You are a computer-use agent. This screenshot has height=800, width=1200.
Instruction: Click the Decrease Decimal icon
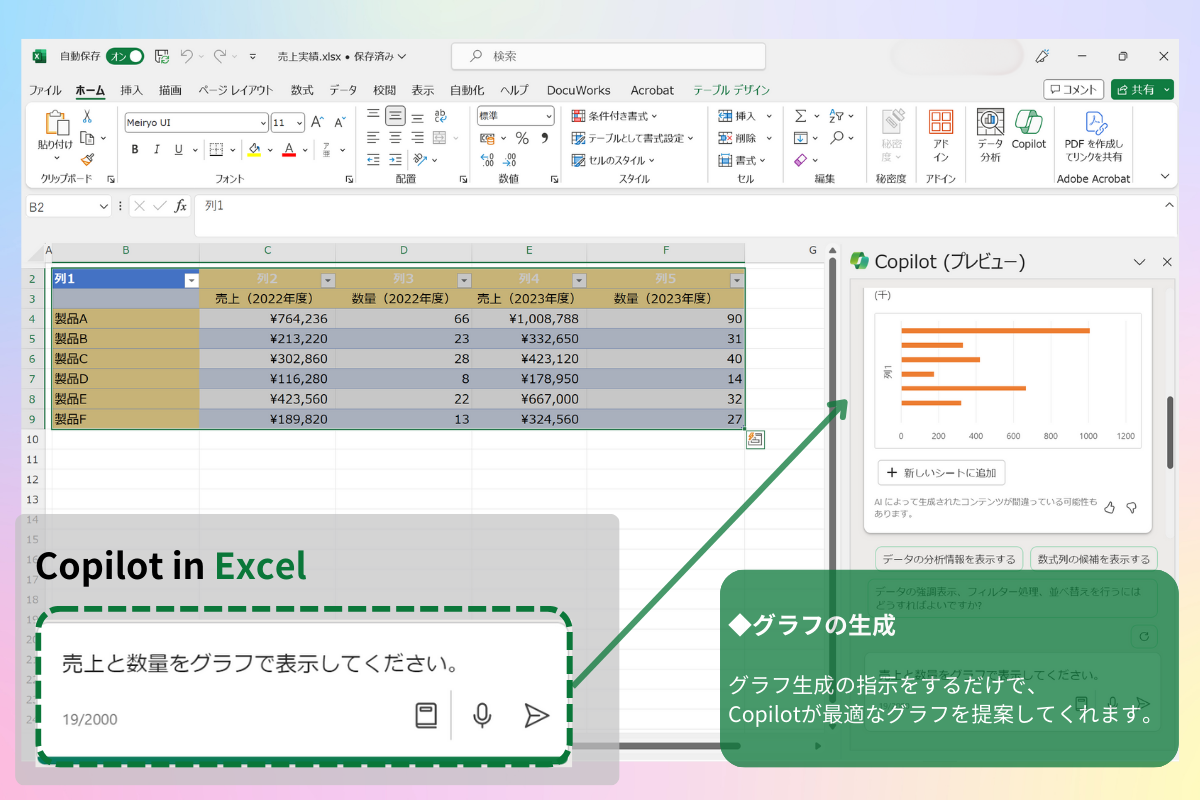(510, 159)
